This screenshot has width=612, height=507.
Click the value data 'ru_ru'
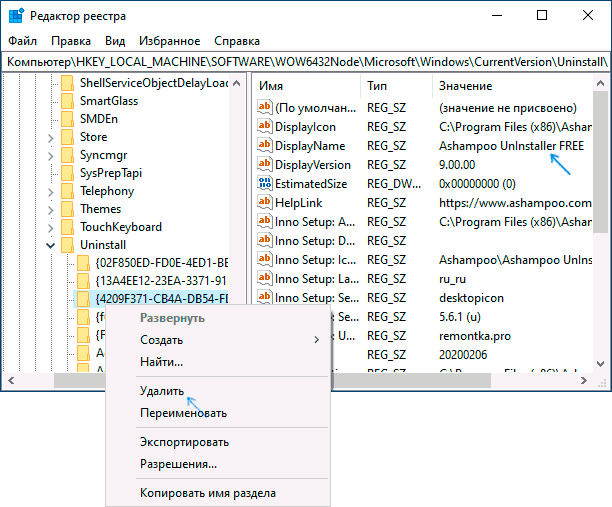[452, 279]
